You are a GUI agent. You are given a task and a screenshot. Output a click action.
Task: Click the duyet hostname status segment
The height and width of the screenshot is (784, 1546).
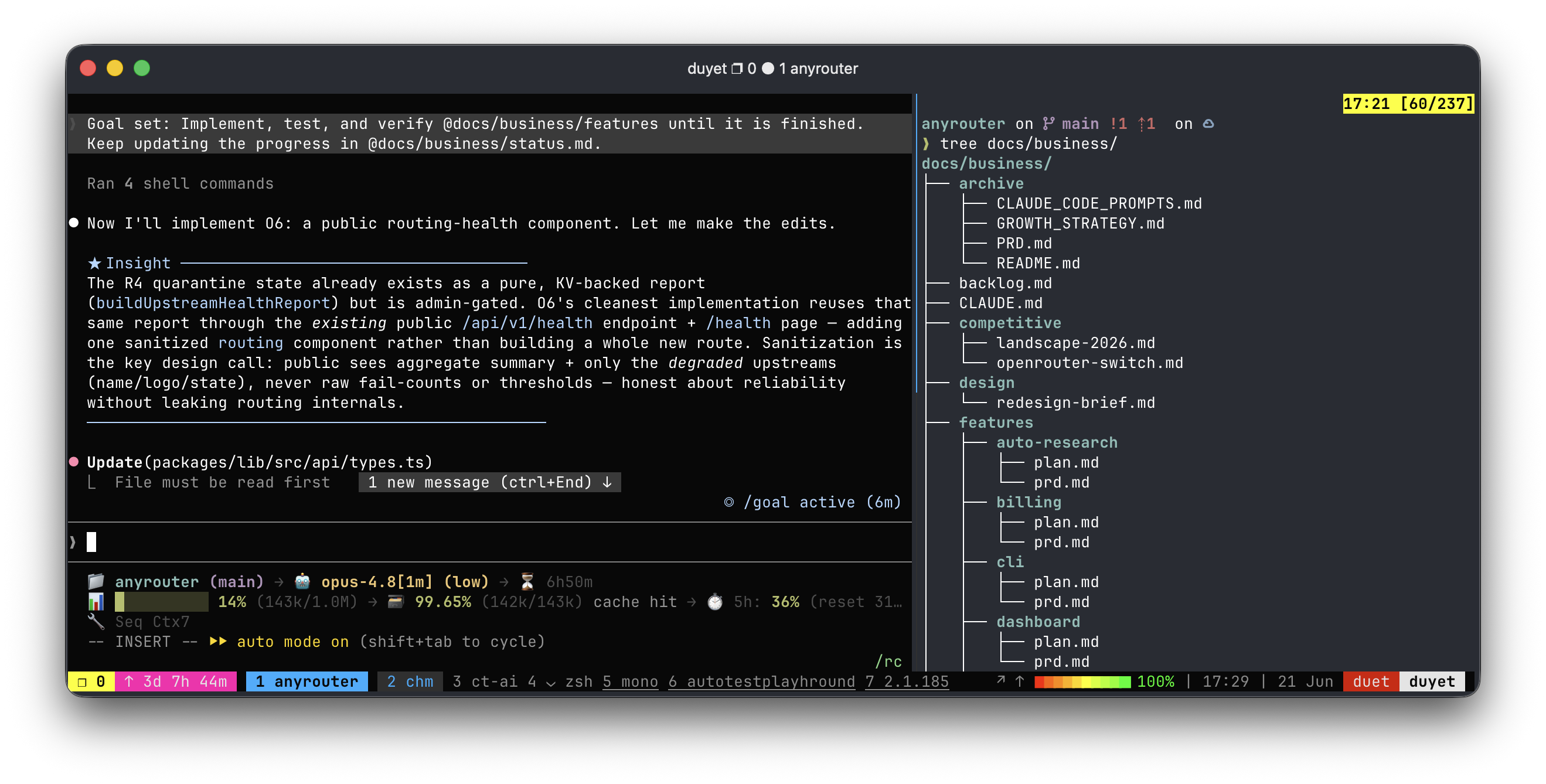(1432, 681)
